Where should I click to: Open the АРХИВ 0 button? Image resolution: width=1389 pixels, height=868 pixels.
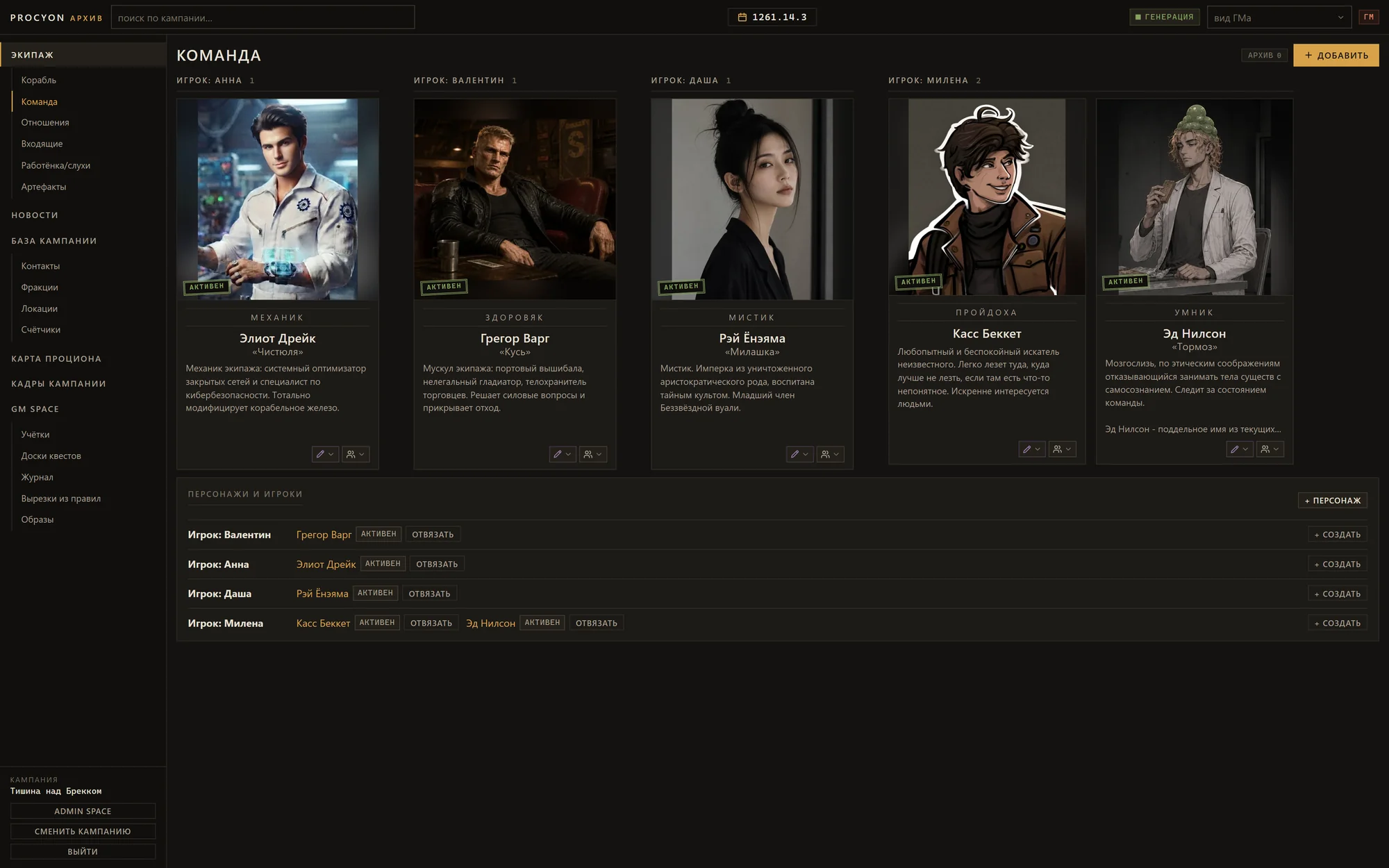pyautogui.click(x=1264, y=56)
